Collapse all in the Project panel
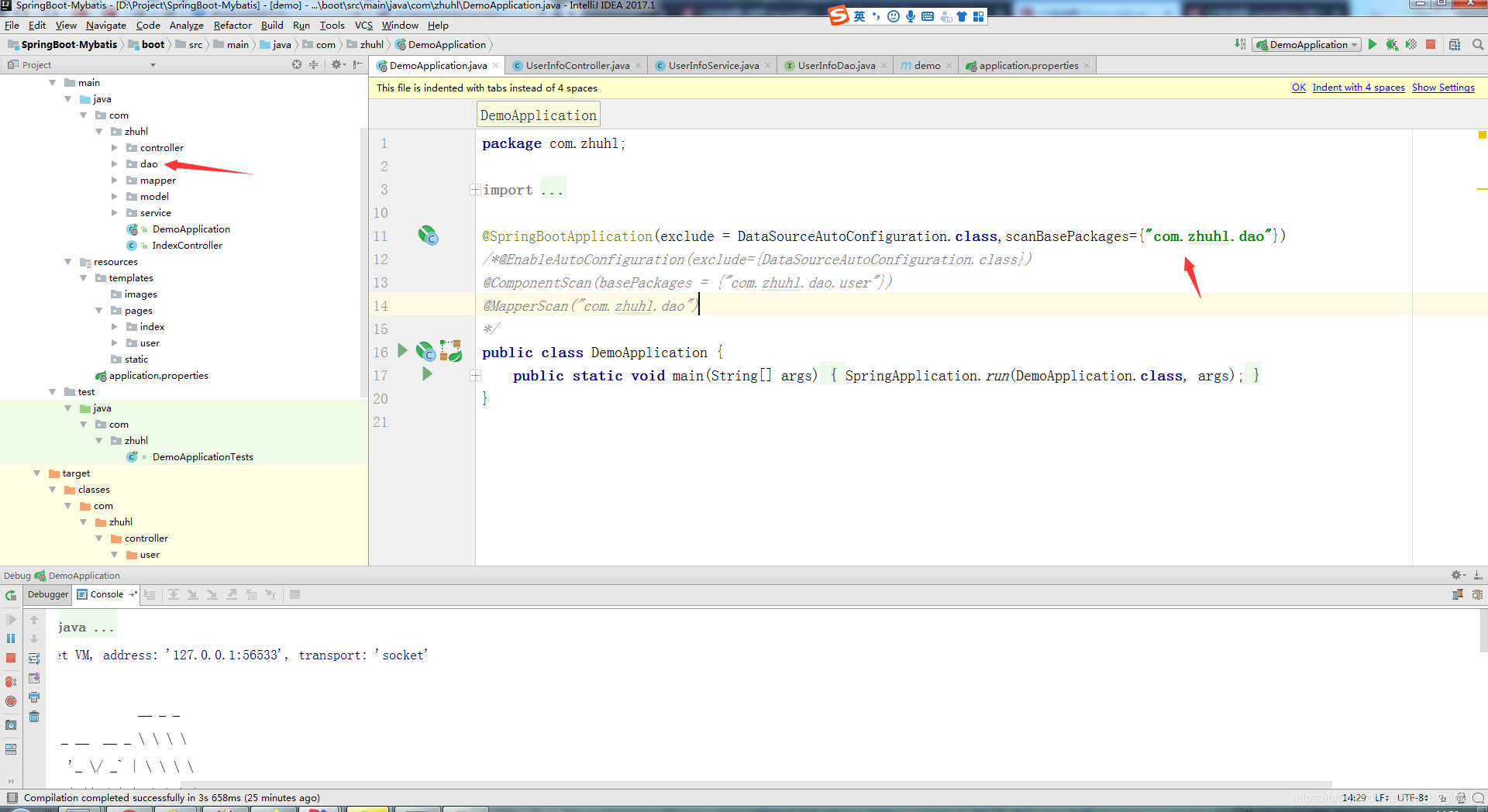This screenshot has width=1488, height=812. (x=314, y=65)
